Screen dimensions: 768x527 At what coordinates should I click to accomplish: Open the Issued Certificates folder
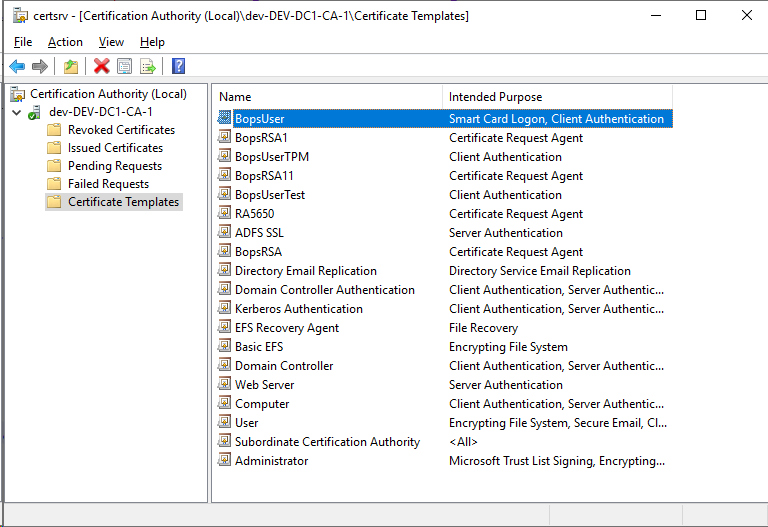click(115, 148)
